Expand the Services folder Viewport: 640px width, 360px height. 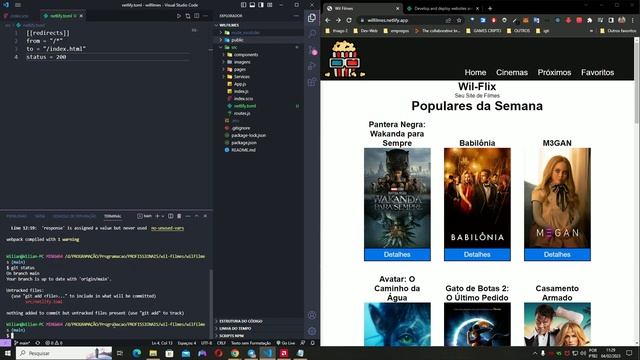pos(260,77)
